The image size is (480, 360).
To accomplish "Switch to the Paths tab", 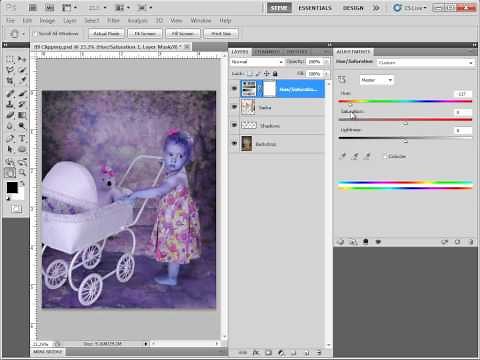I will (x=297, y=52).
